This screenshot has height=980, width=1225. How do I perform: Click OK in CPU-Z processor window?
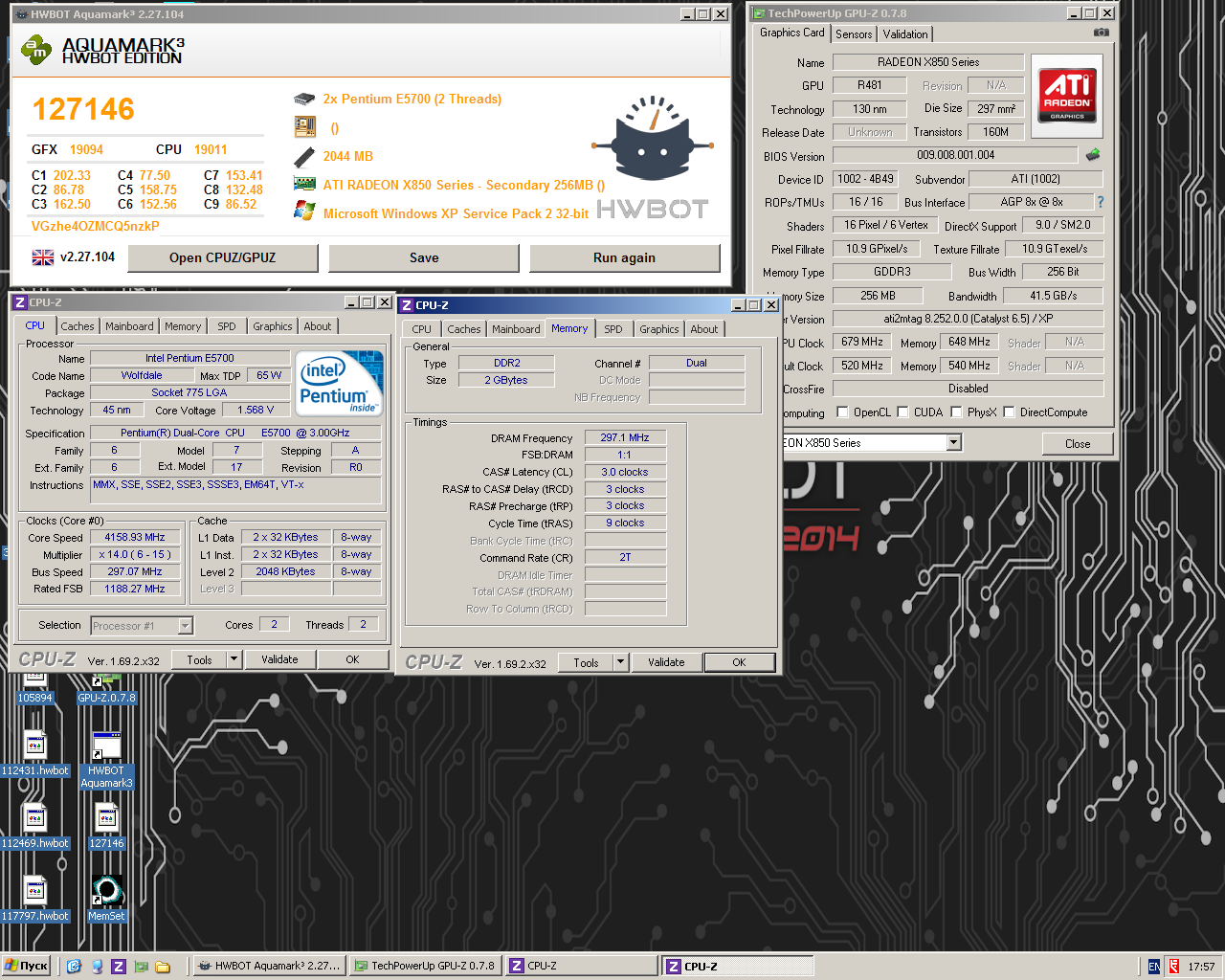click(352, 659)
